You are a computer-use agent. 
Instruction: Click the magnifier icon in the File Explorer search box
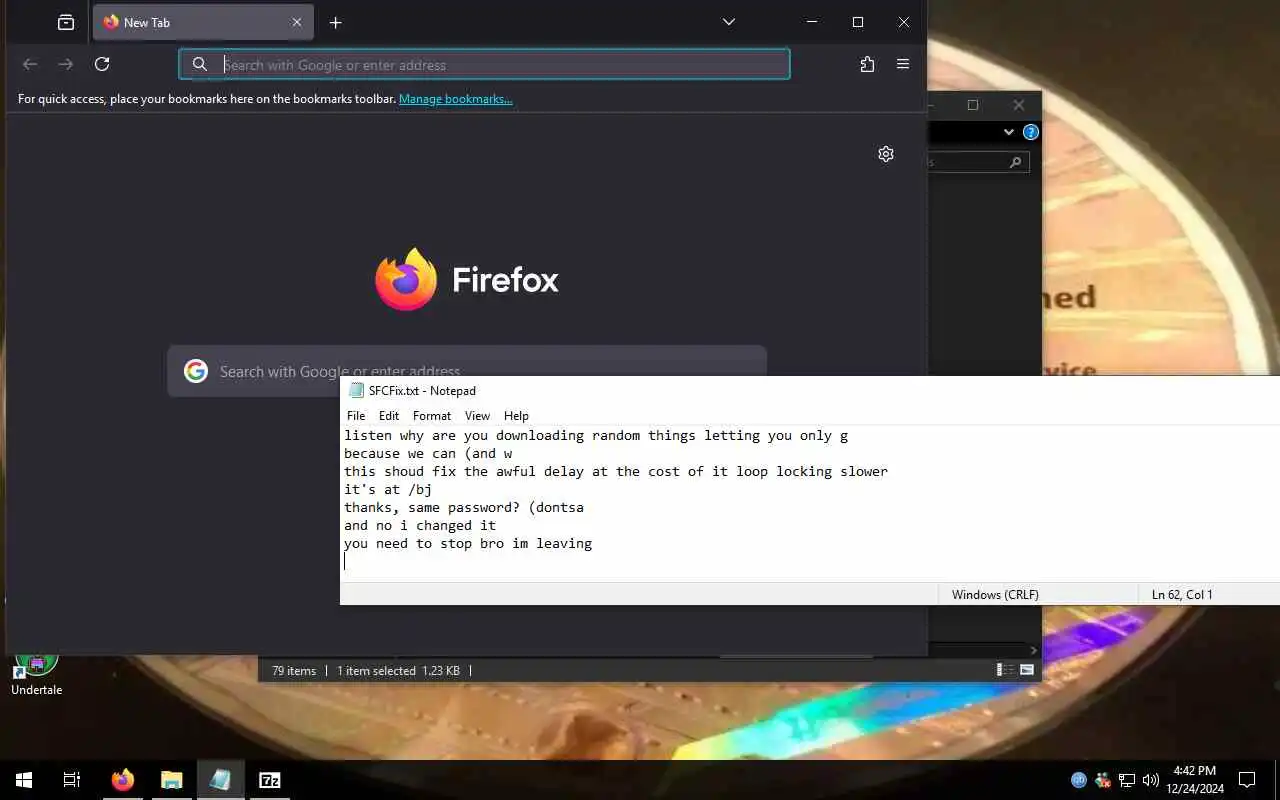(1015, 161)
